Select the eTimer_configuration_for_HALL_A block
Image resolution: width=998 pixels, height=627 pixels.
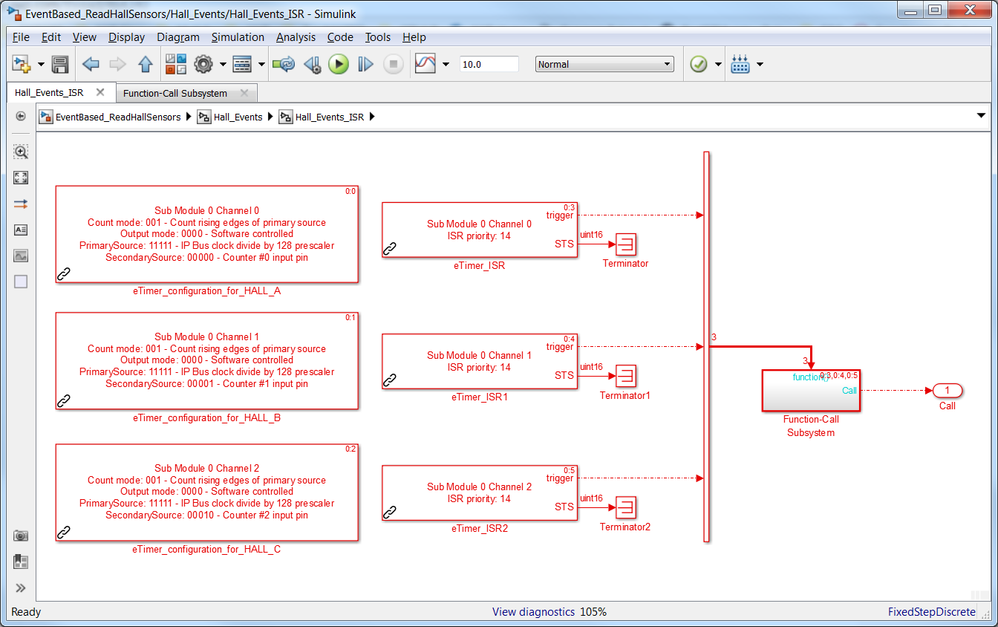pos(207,234)
